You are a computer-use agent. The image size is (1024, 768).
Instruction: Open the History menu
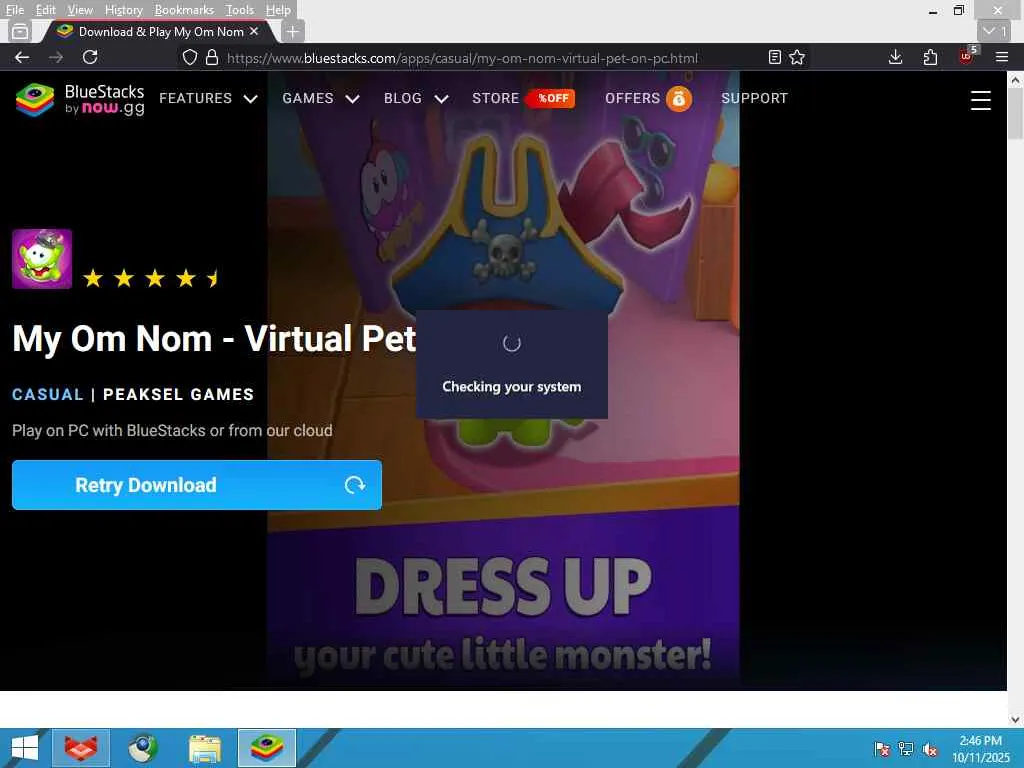pos(123,10)
